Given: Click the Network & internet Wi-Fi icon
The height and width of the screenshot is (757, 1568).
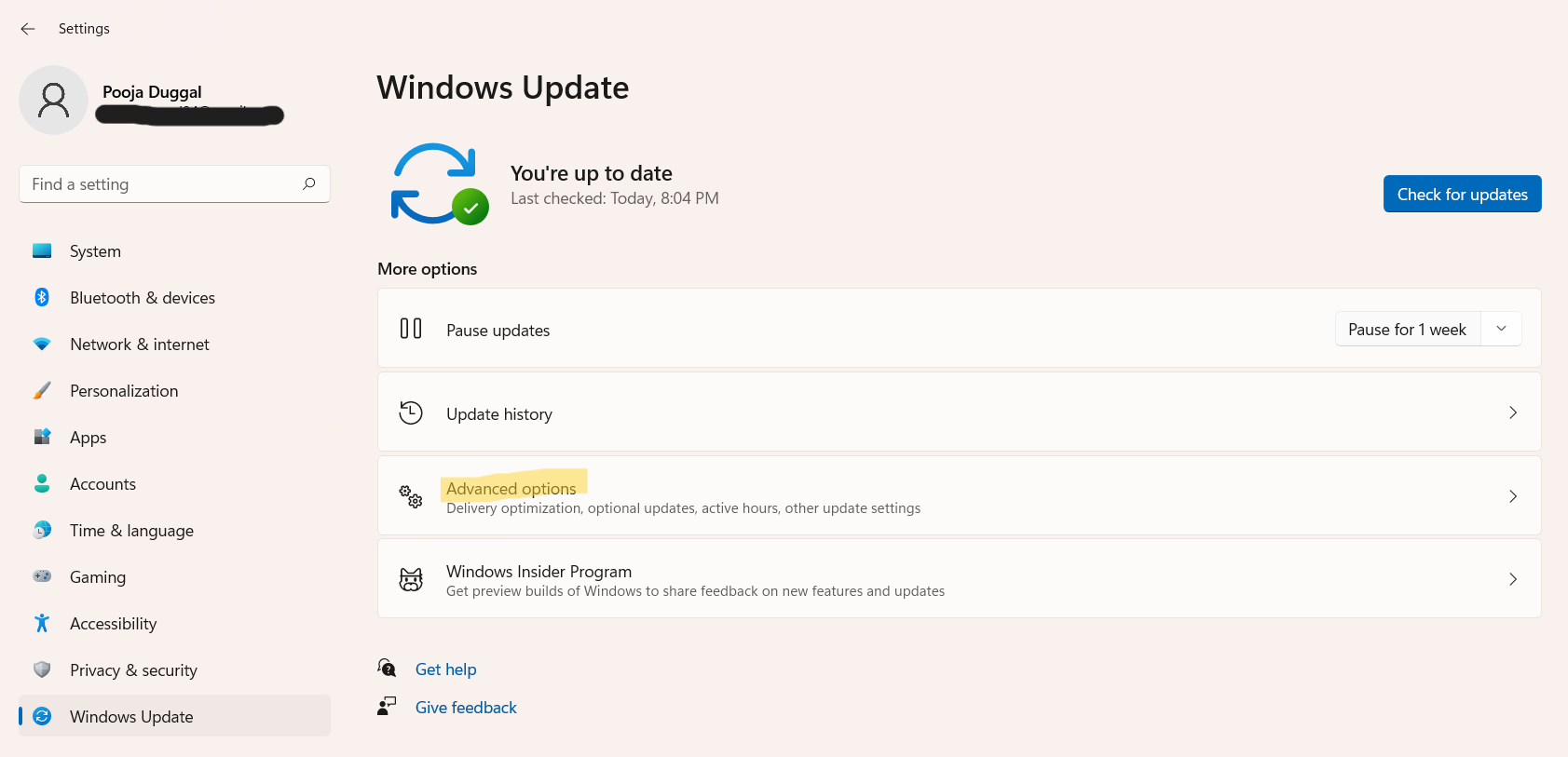Looking at the screenshot, I should pyautogui.click(x=42, y=344).
